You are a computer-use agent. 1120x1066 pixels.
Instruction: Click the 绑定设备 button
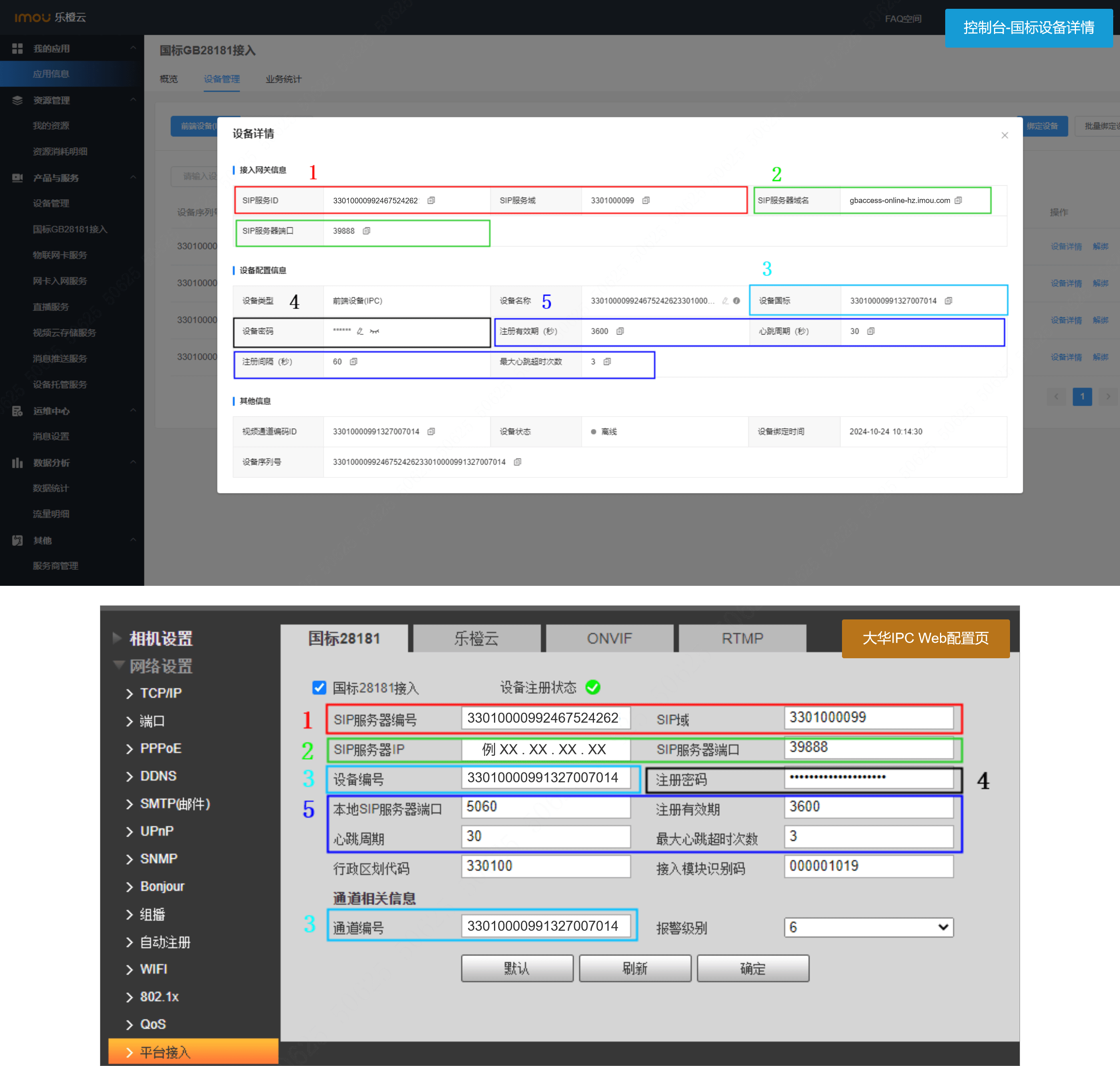click(1043, 126)
